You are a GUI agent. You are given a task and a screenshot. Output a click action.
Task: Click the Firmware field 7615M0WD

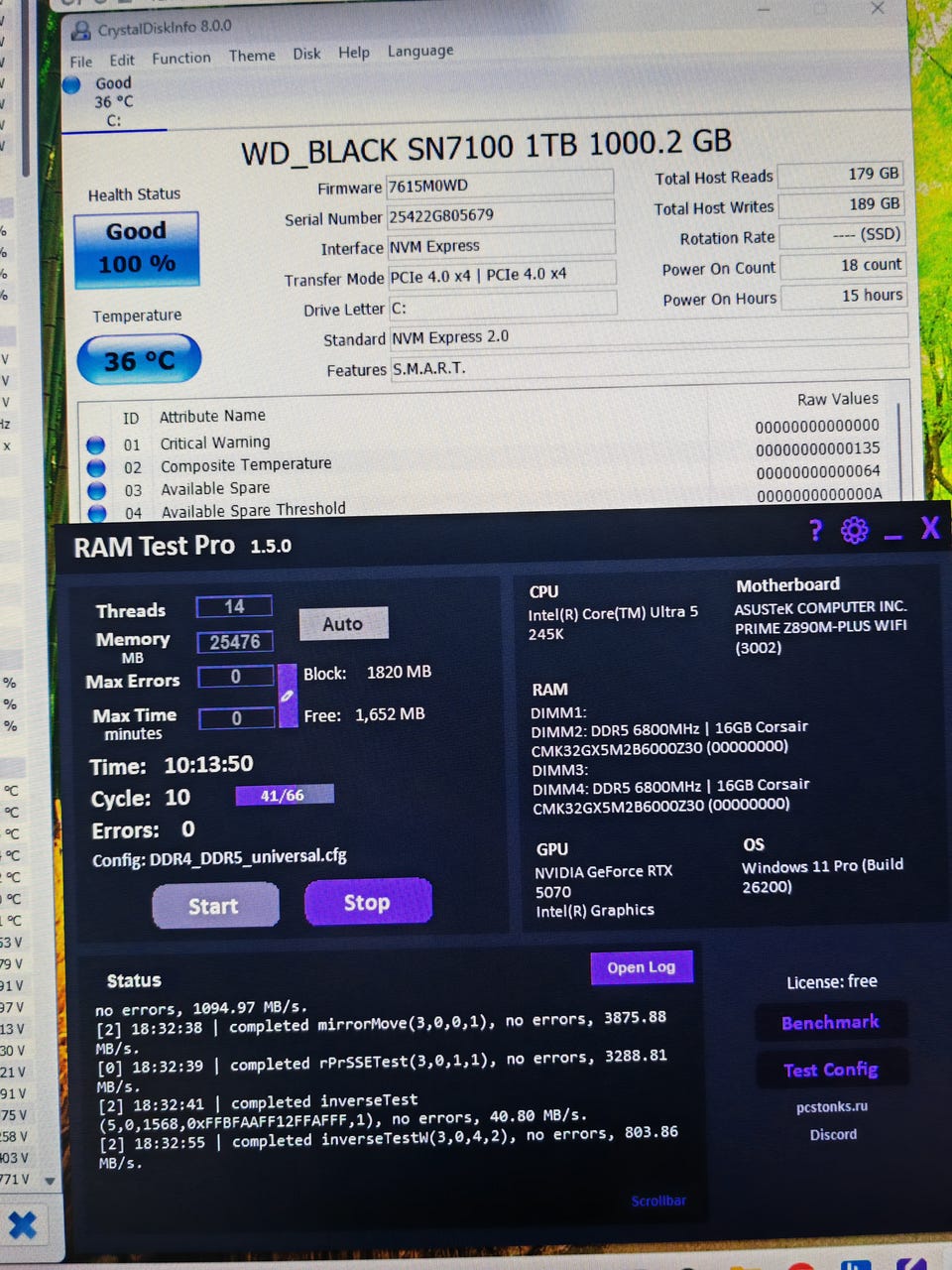(x=500, y=184)
